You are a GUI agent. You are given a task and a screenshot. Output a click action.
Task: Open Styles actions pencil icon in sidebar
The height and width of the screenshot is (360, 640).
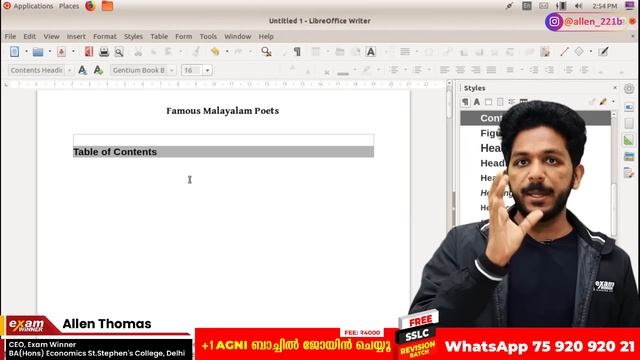click(603, 102)
